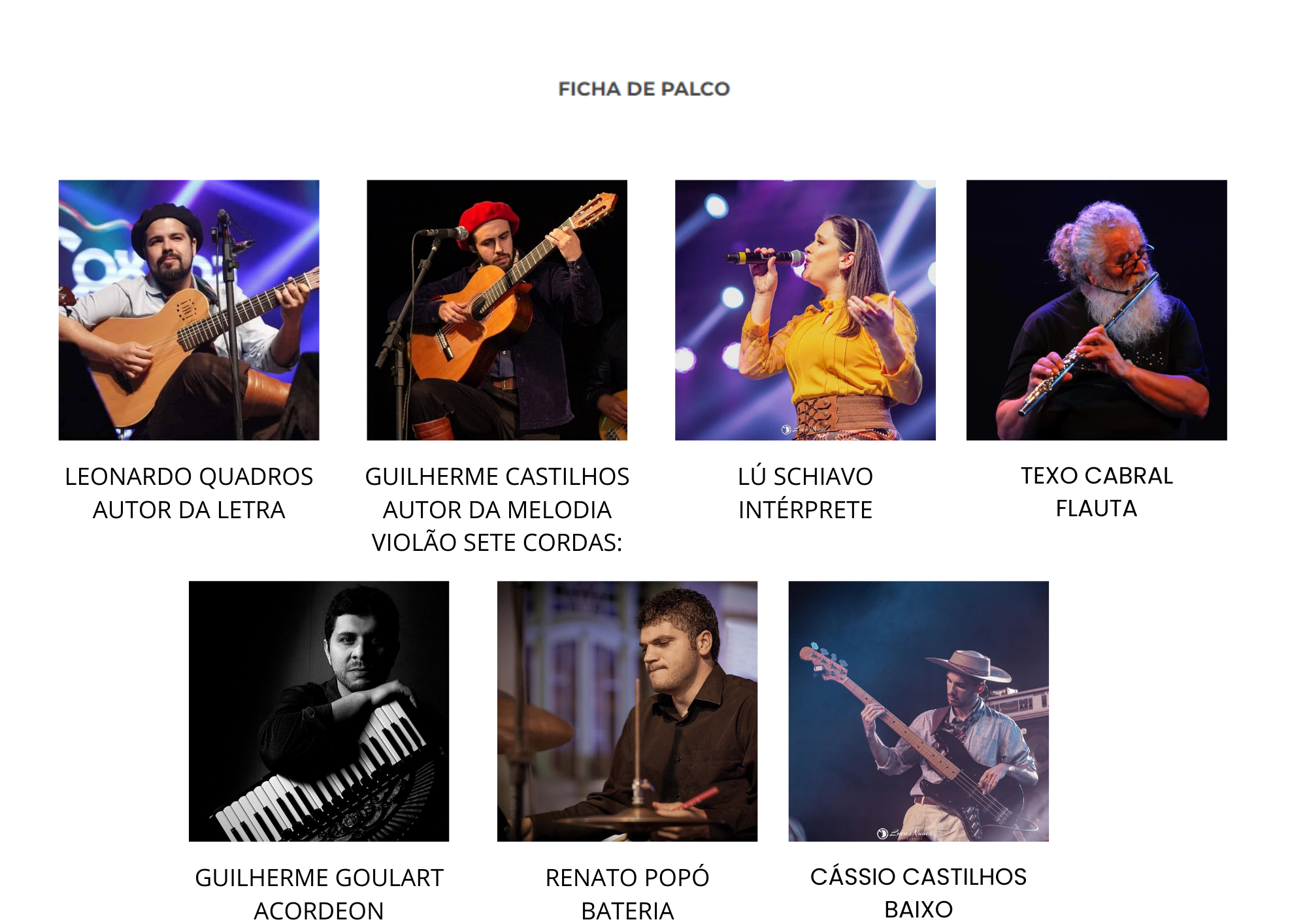Click the AUTOR DA LETRA caption
The image size is (1307, 924).
pyautogui.click(x=189, y=510)
